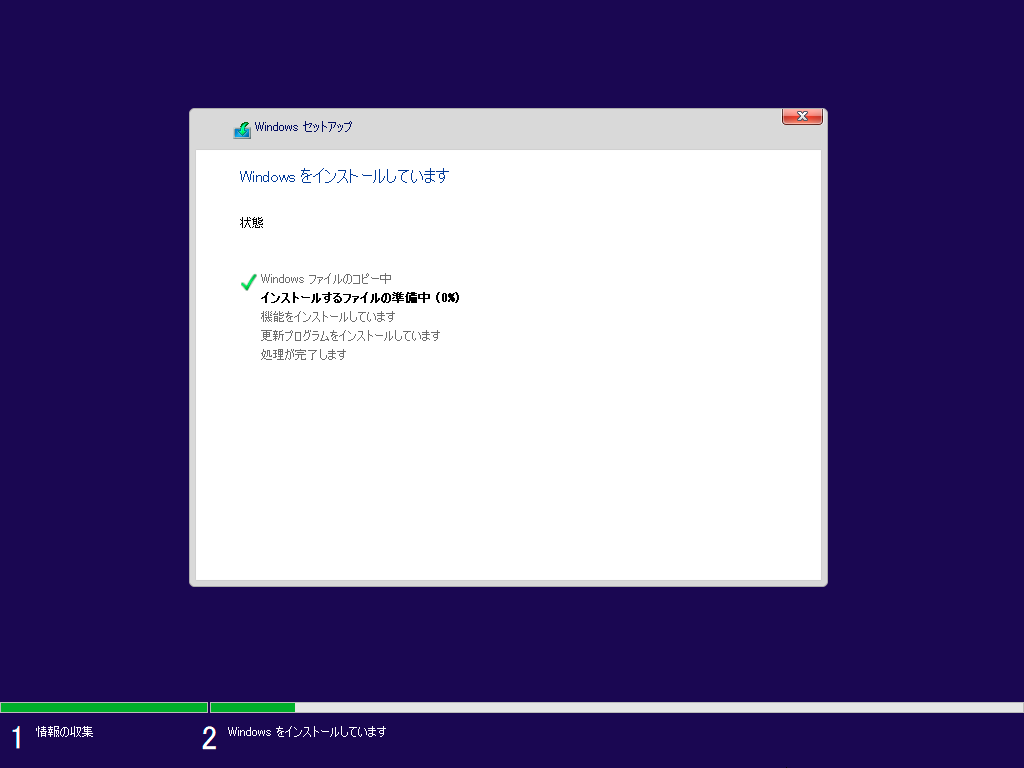Click the Windows セットアップ title text

[x=303, y=127]
